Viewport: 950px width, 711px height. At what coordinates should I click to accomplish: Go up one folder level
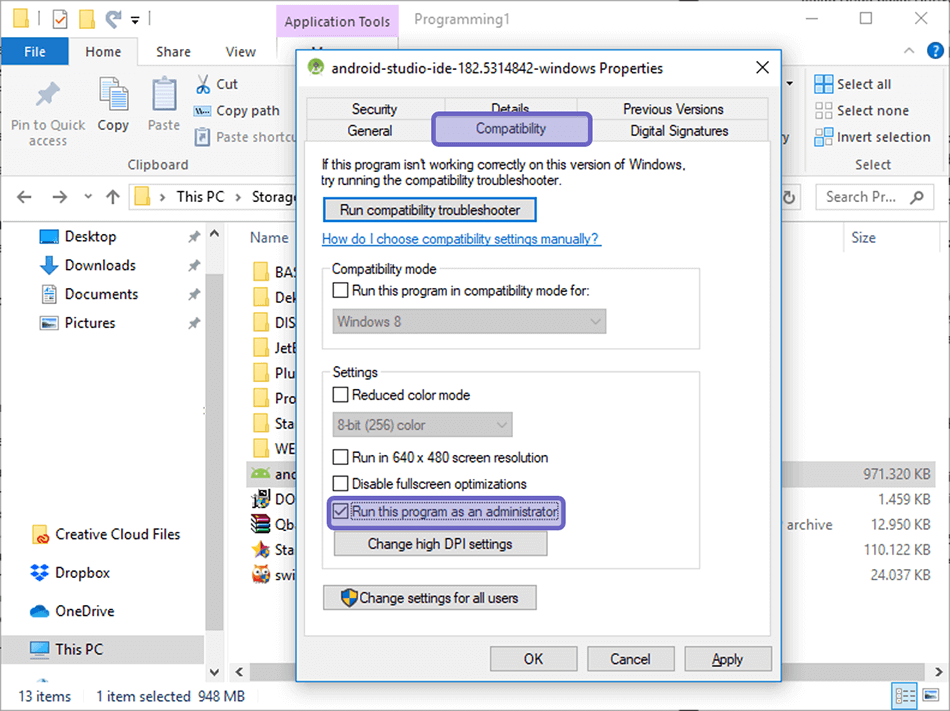(113, 197)
